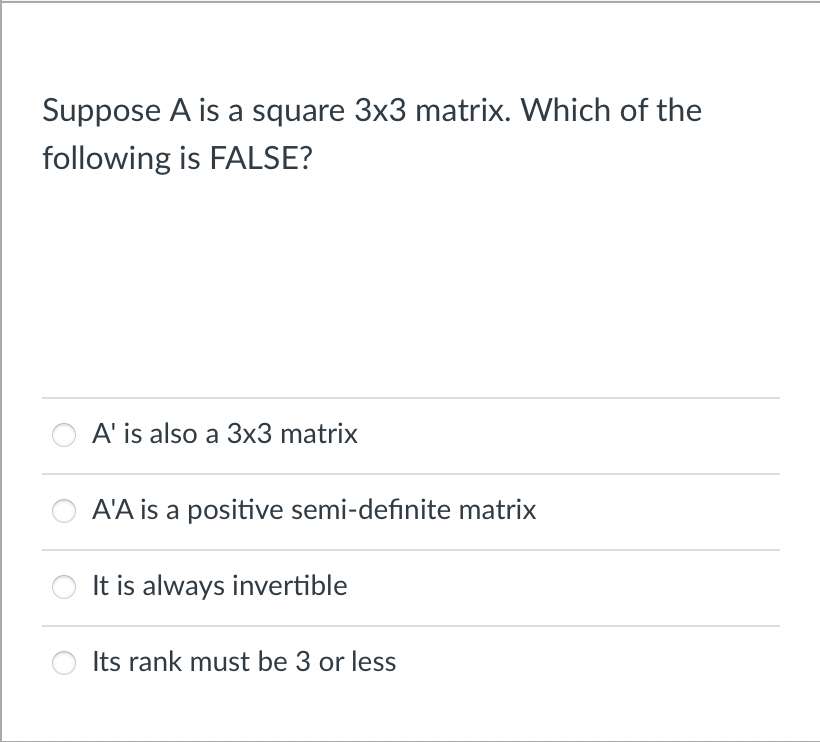The width and height of the screenshot is (820, 742).
Task: Click the word "square" in the question text
Action: 299,112
